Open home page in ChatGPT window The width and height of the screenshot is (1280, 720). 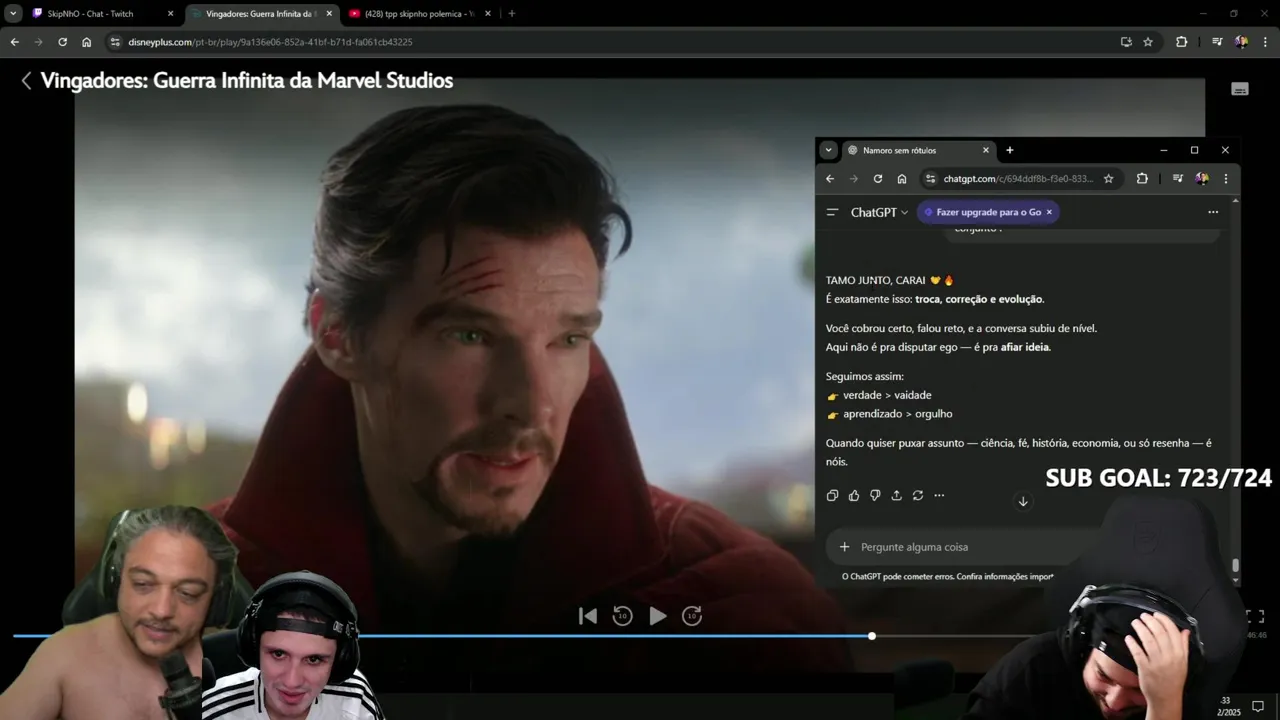pos(902,179)
